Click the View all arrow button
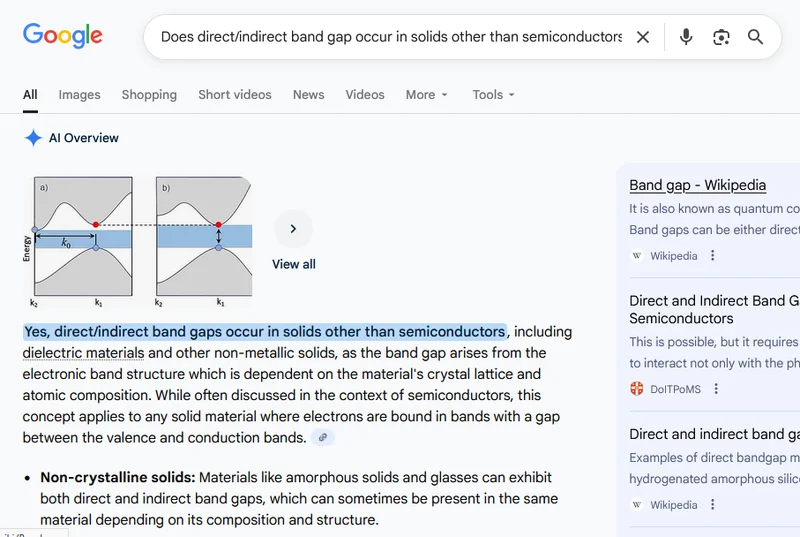Image resolution: width=800 pixels, height=537 pixels. [293, 229]
